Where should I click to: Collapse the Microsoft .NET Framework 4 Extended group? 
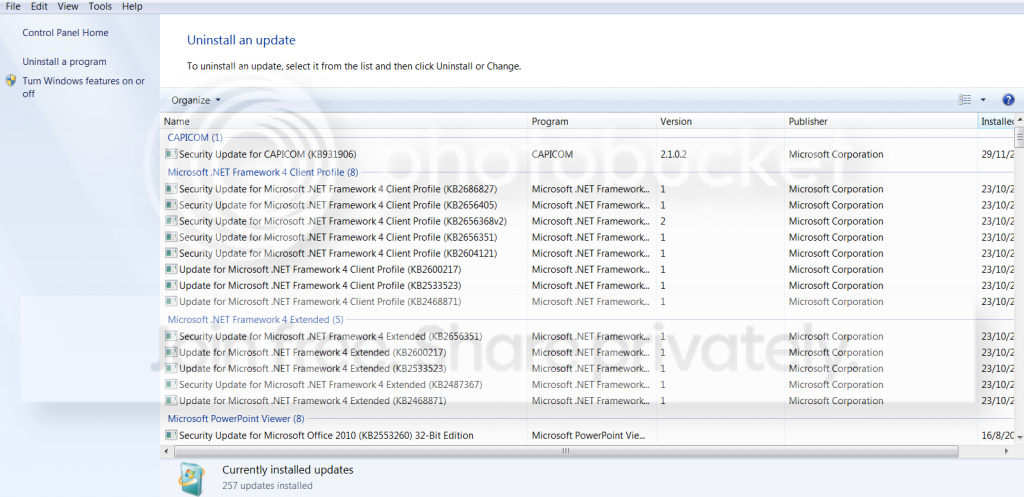[255, 319]
